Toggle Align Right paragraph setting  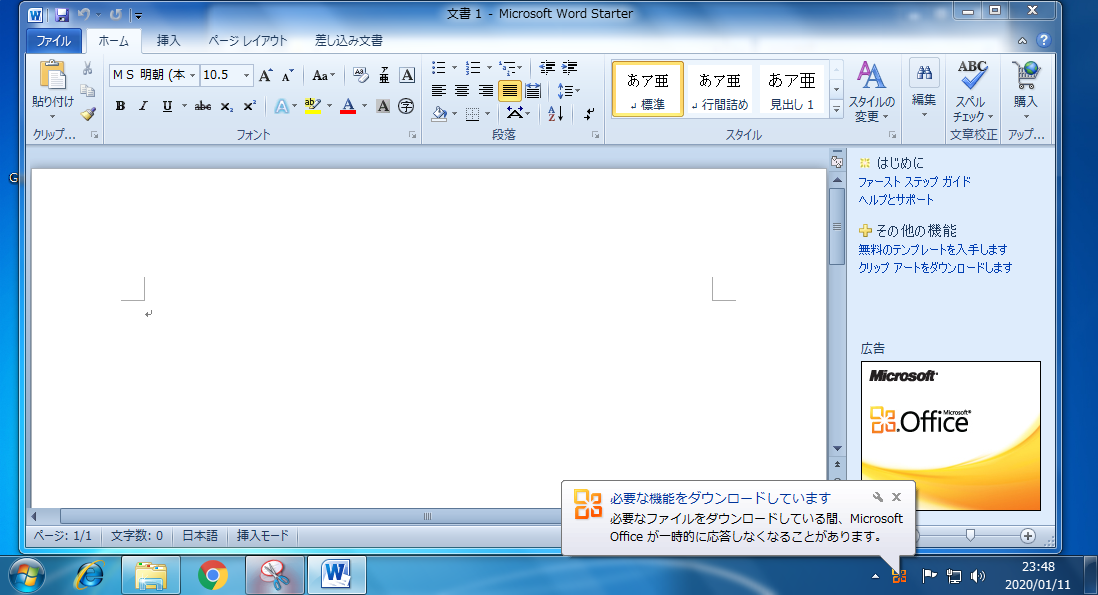tap(485, 90)
